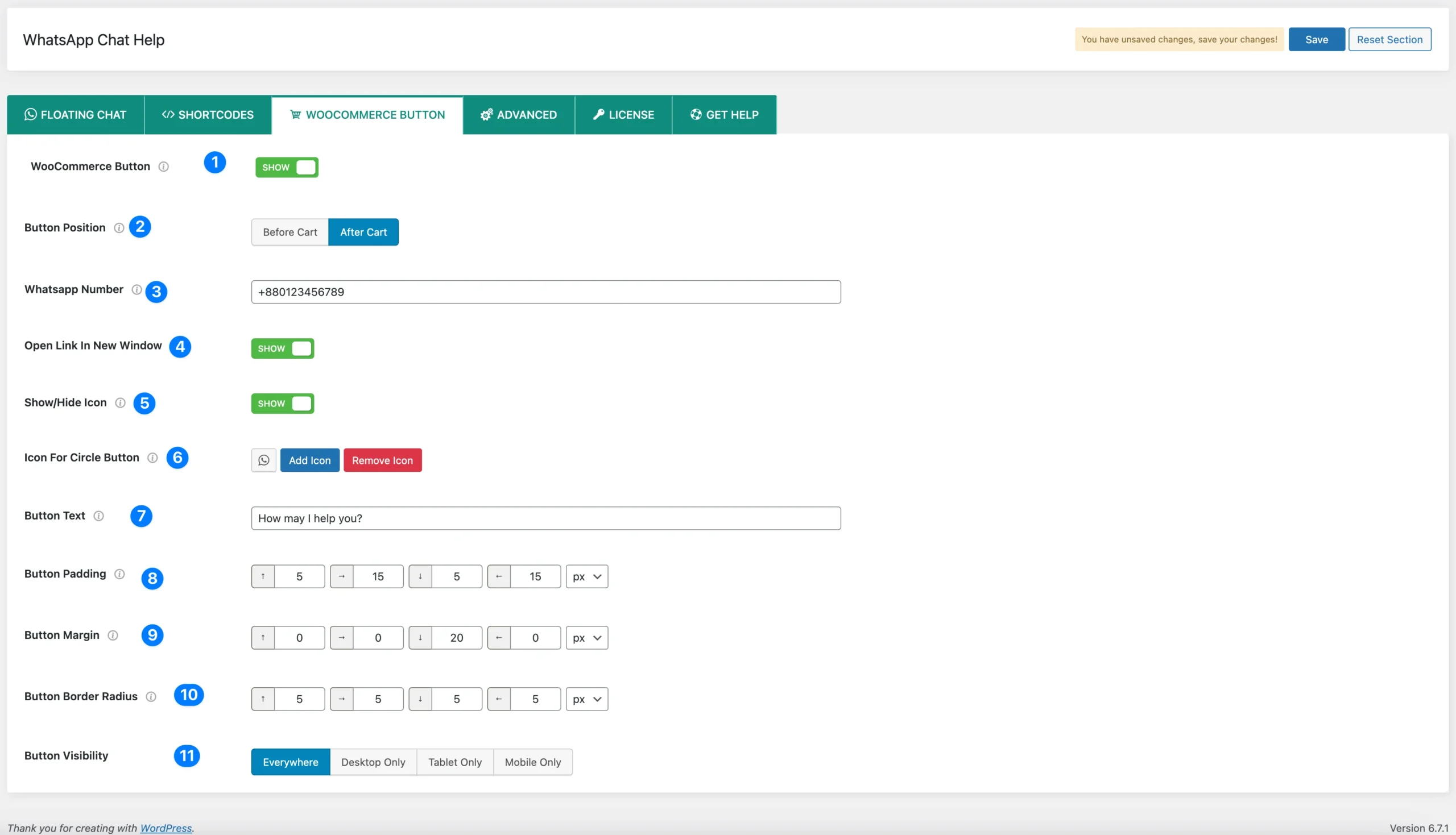Select the WooCommerce Button tab
The width and height of the screenshot is (1456, 835).
coord(367,115)
